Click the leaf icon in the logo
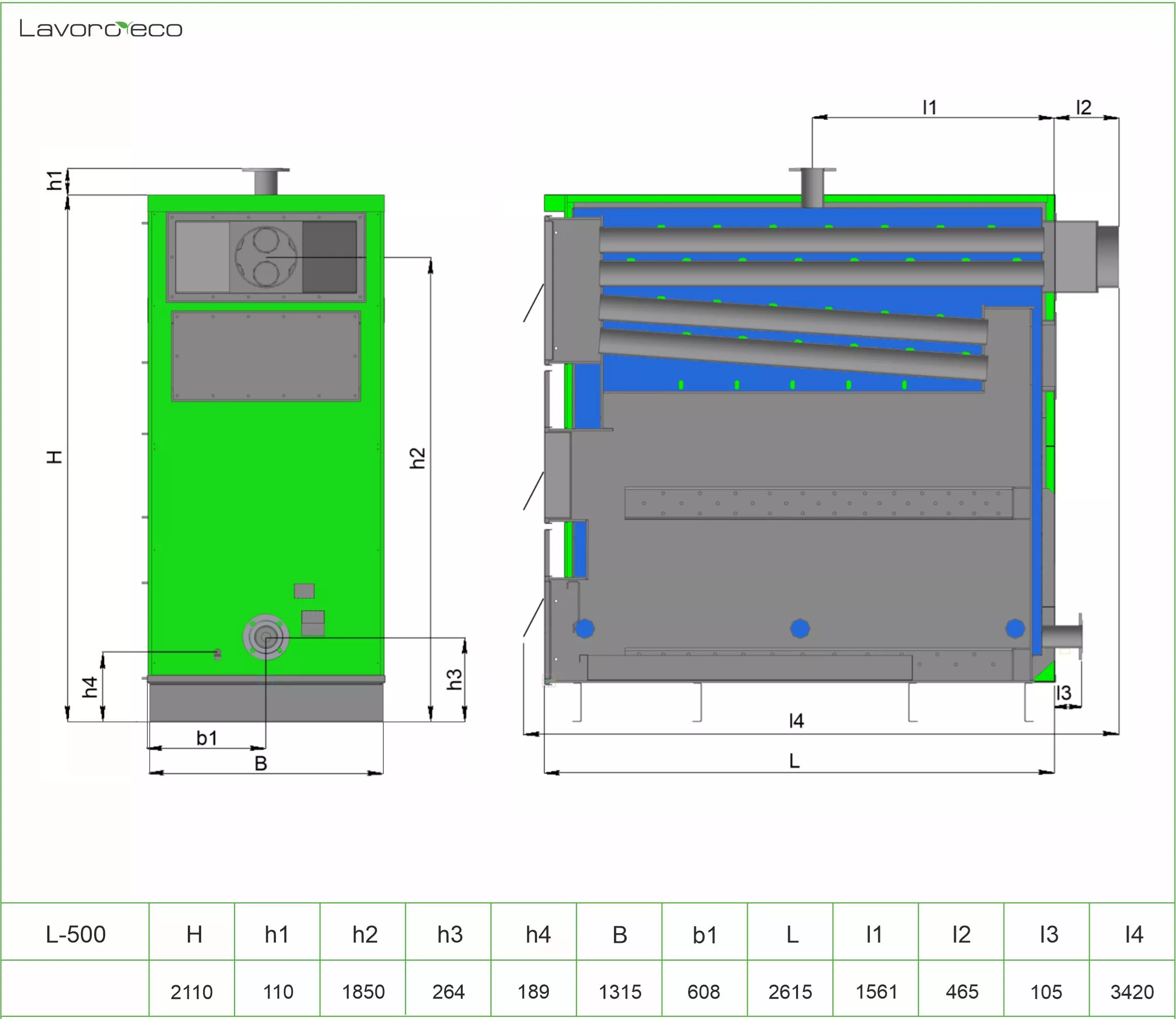 tap(122, 26)
